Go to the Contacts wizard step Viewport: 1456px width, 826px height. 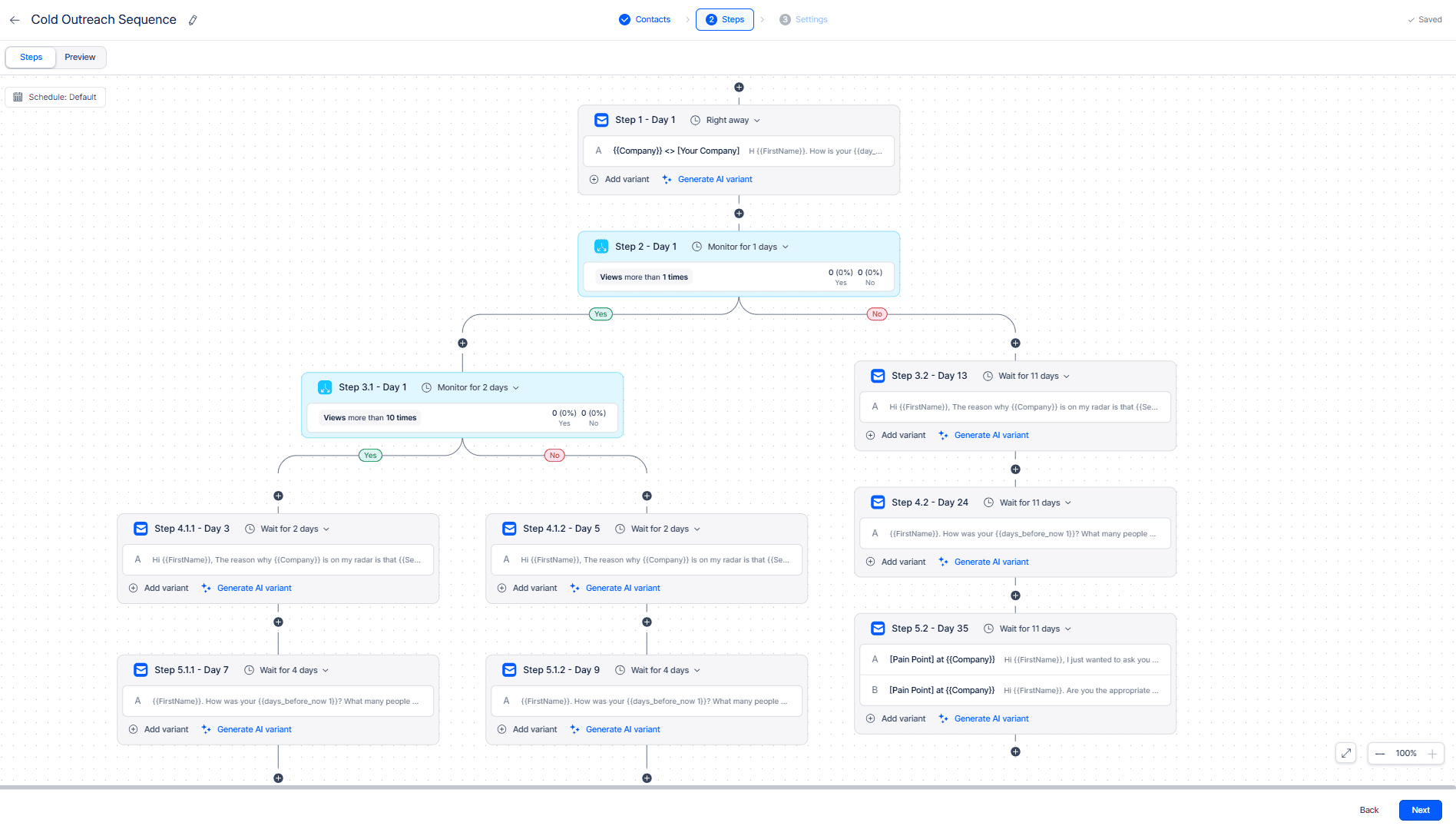point(645,20)
